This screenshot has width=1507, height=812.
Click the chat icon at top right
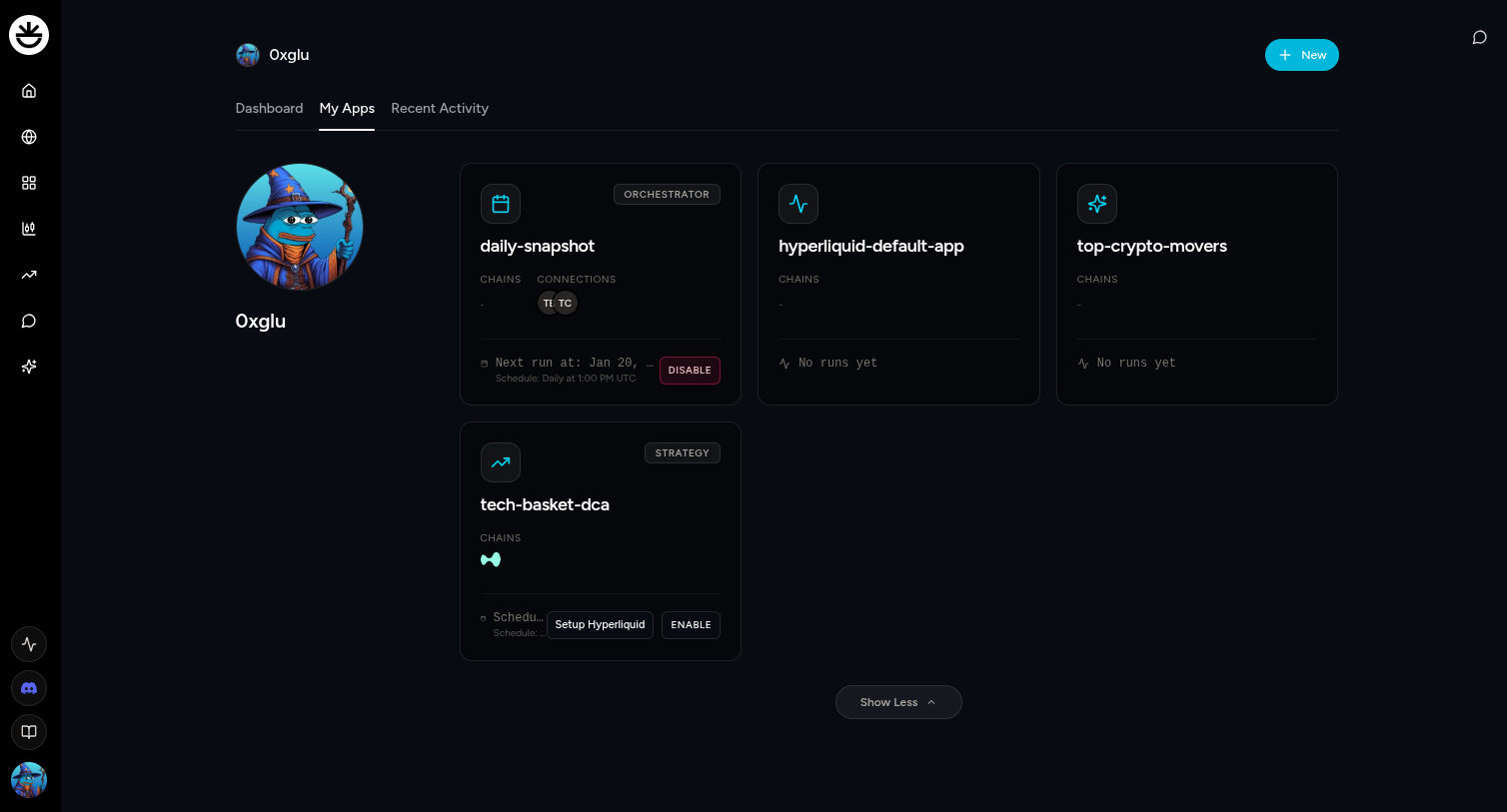[1480, 37]
